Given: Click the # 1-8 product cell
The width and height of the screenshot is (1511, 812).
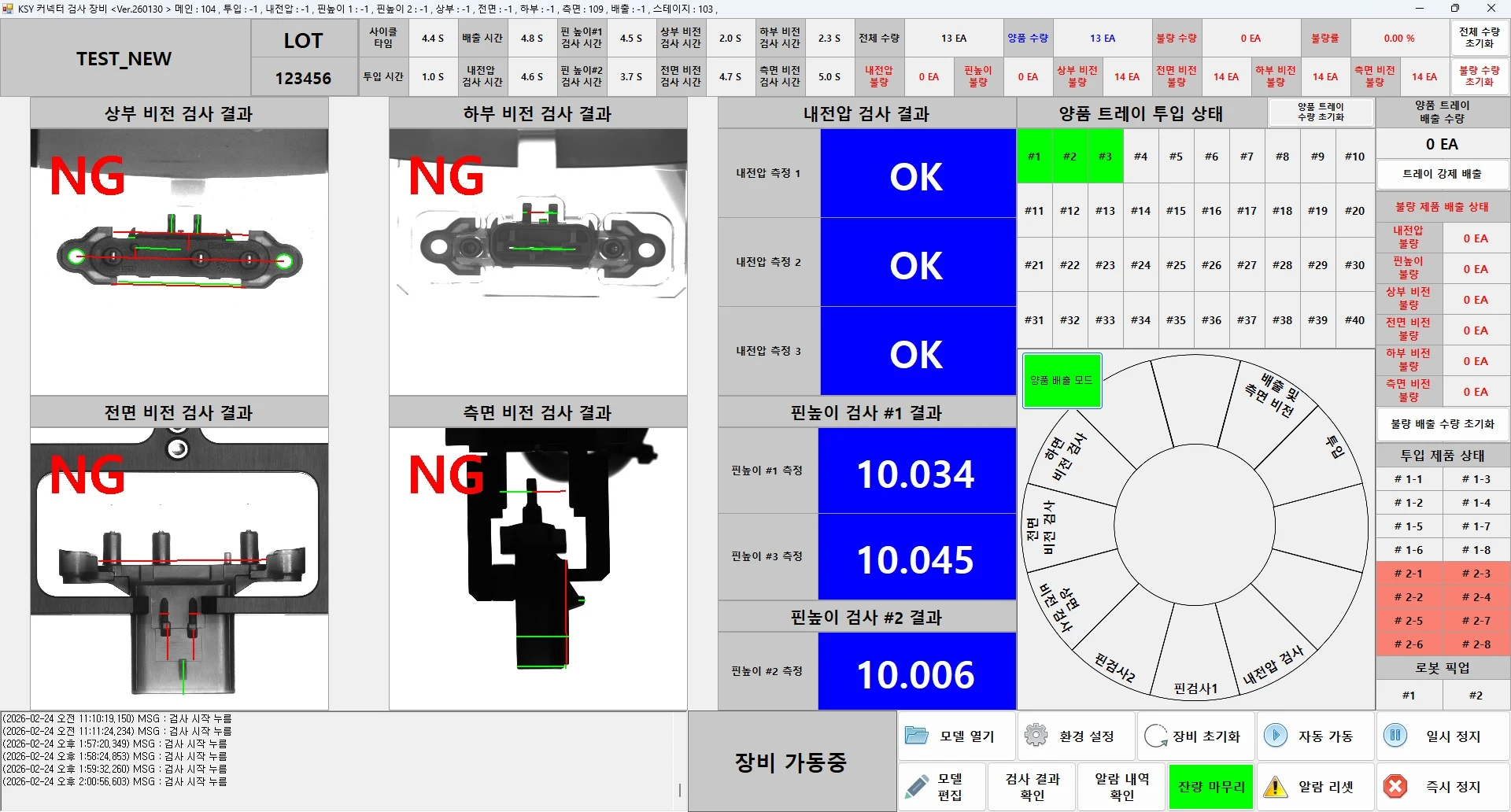Looking at the screenshot, I should click(1476, 550).
